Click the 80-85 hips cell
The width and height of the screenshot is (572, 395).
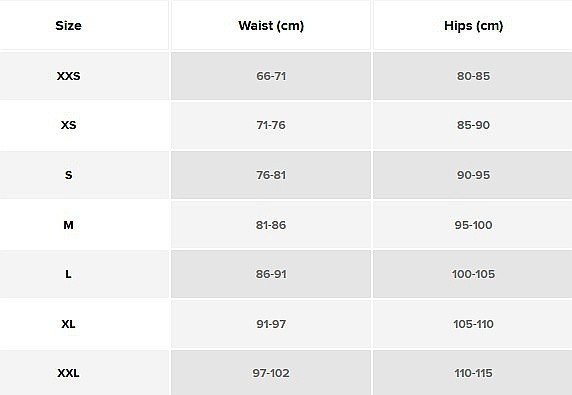474,76
